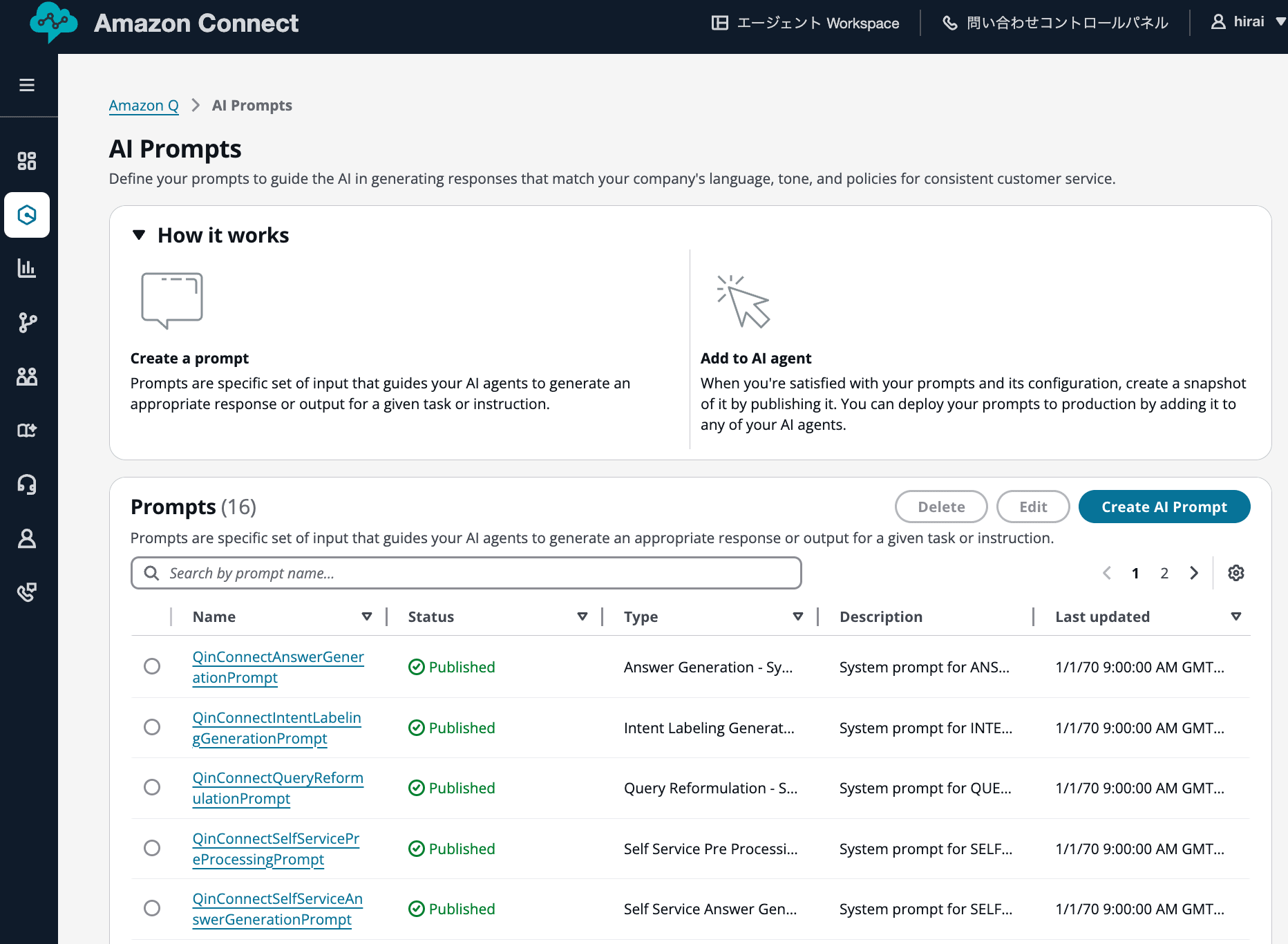Open the hirai account dropdown arrow

click(1280, 21)
